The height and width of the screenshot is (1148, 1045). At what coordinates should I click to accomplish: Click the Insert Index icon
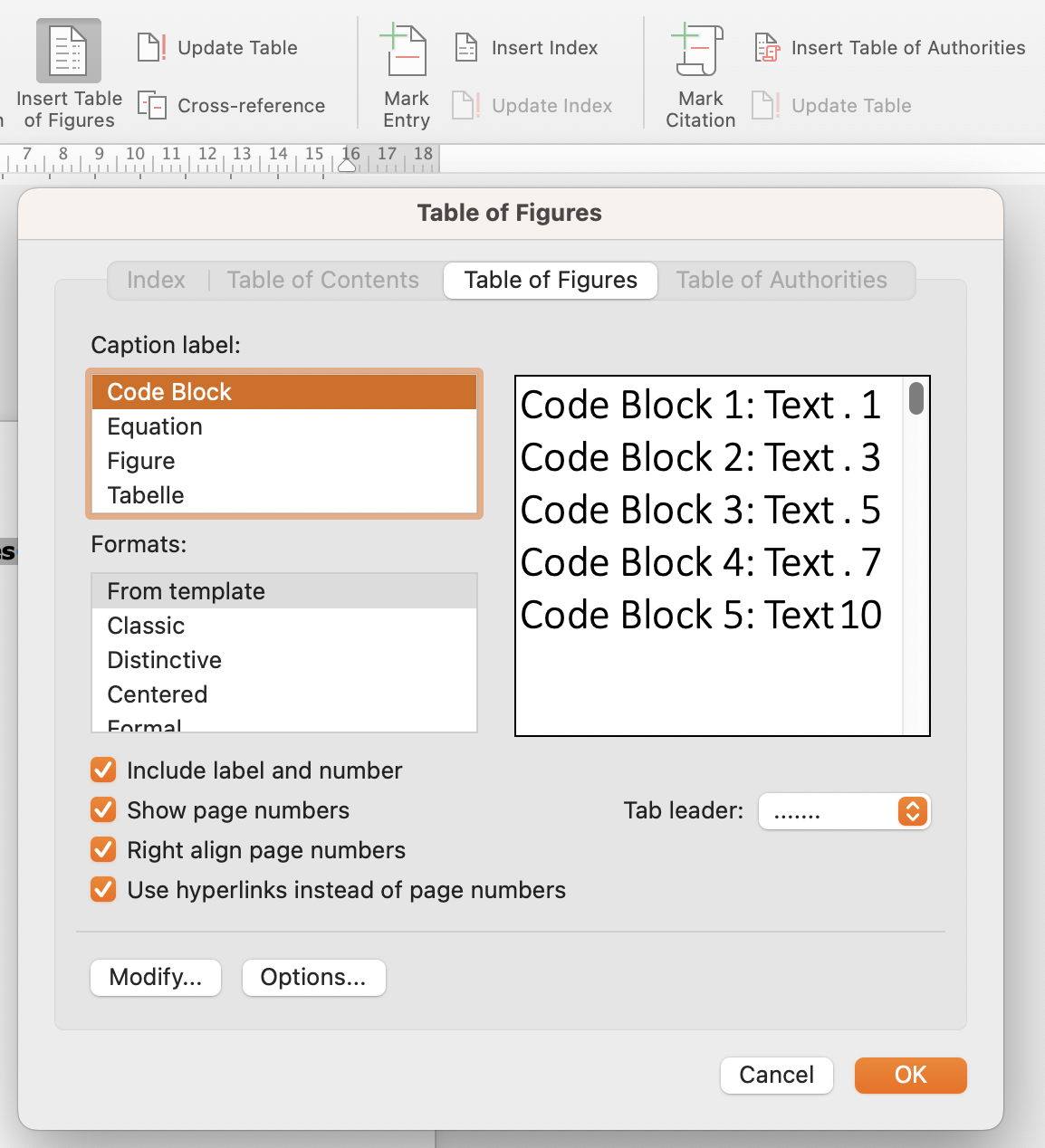tap(465, 47)
